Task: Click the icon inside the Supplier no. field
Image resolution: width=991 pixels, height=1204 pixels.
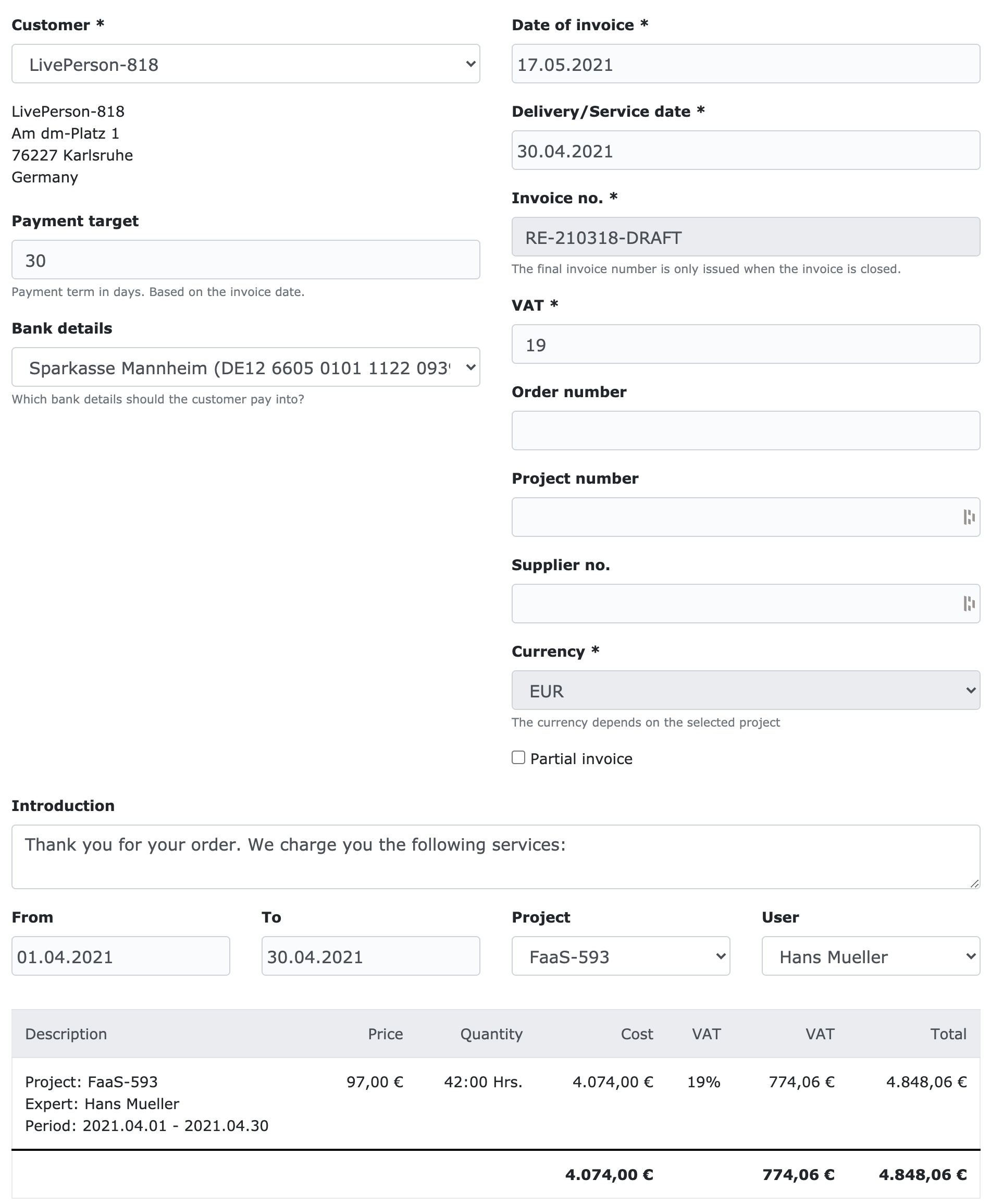Action: [x=970, y=604]
